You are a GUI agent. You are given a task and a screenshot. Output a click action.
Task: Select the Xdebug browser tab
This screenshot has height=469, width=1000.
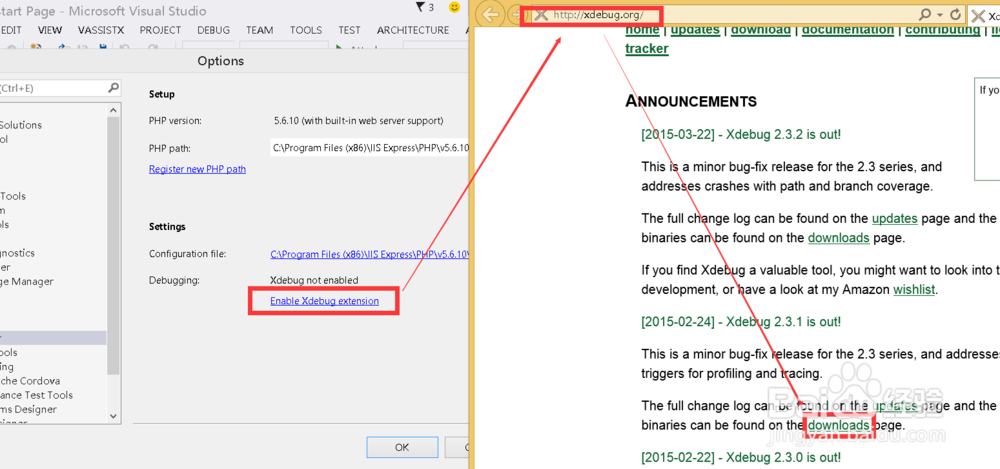[x=984, y=15]
